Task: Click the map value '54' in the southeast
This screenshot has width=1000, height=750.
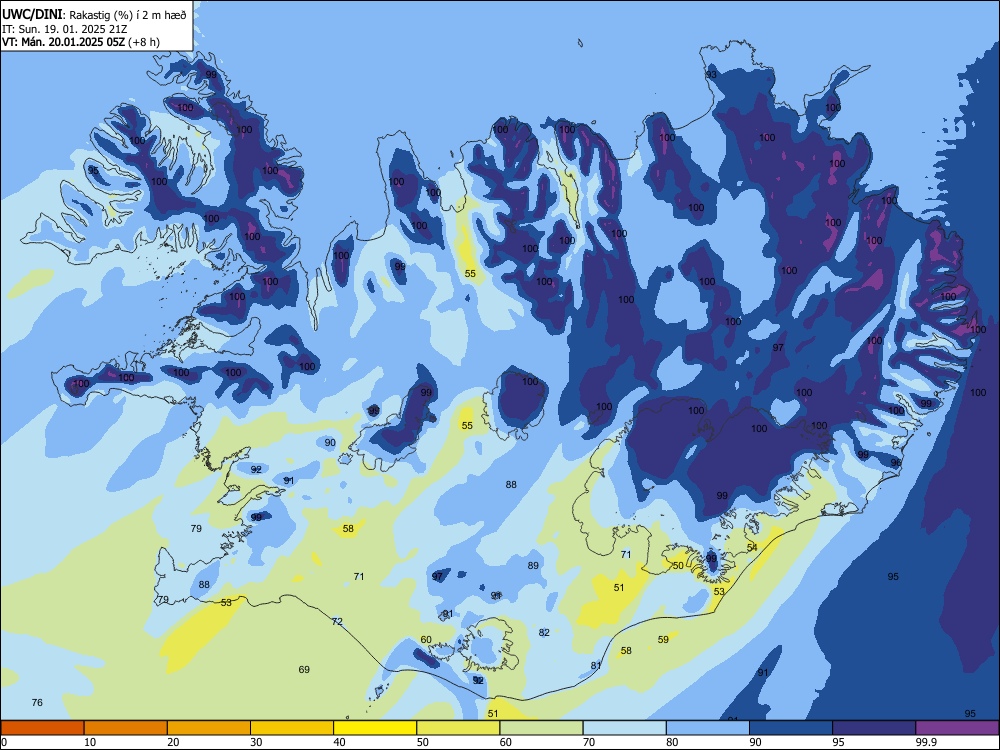Action: [x=752, y=547]
